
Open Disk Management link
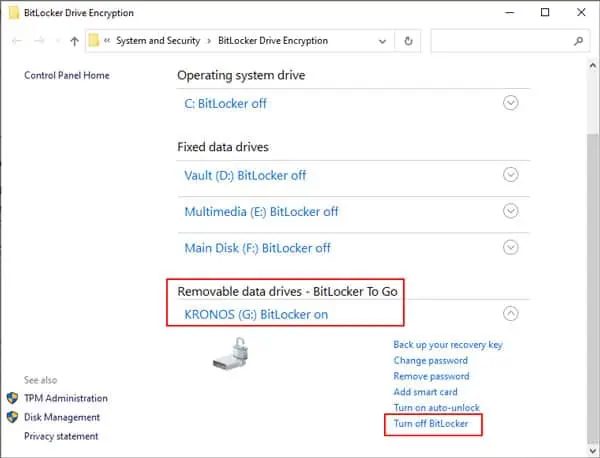(62, 417)
